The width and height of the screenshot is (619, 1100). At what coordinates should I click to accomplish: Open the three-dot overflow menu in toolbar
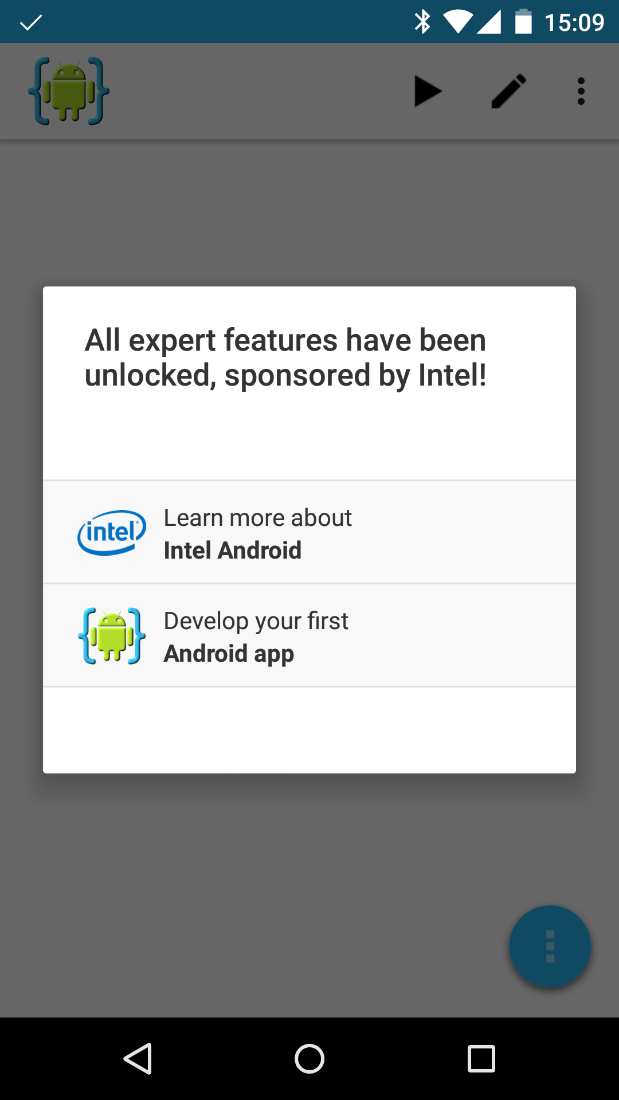[x=581, y=91]
